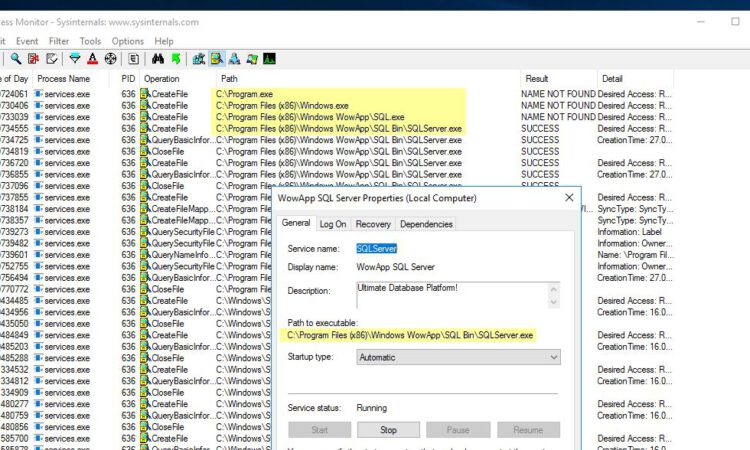Select Include Process From Window crosshair icon
Image resolution: width=750 pixels, height=450 pixels.
(x=110, y=59)
